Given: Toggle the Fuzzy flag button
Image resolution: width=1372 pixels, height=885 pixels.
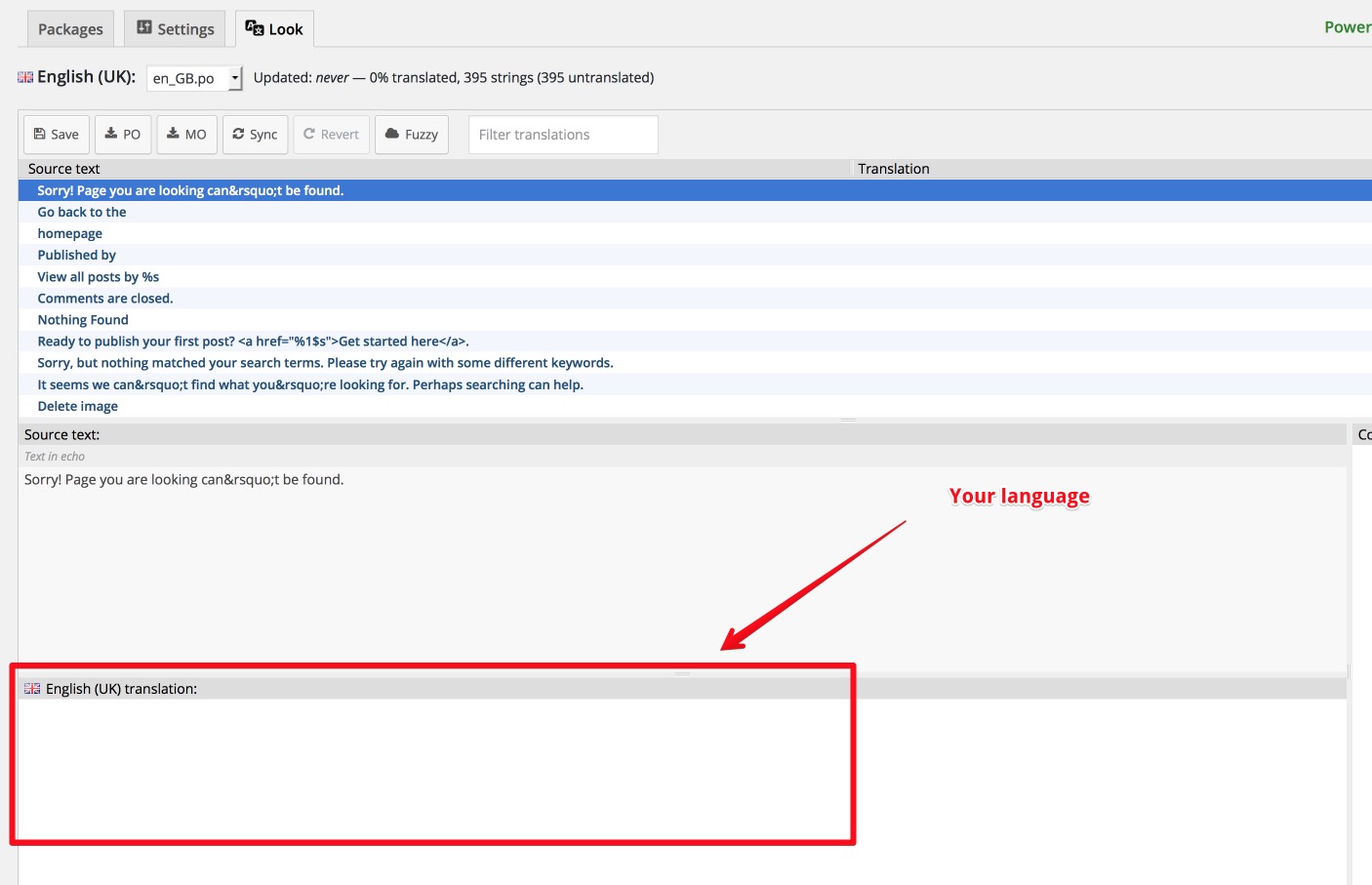Looking at the screenshot, I should click(412, 135).
